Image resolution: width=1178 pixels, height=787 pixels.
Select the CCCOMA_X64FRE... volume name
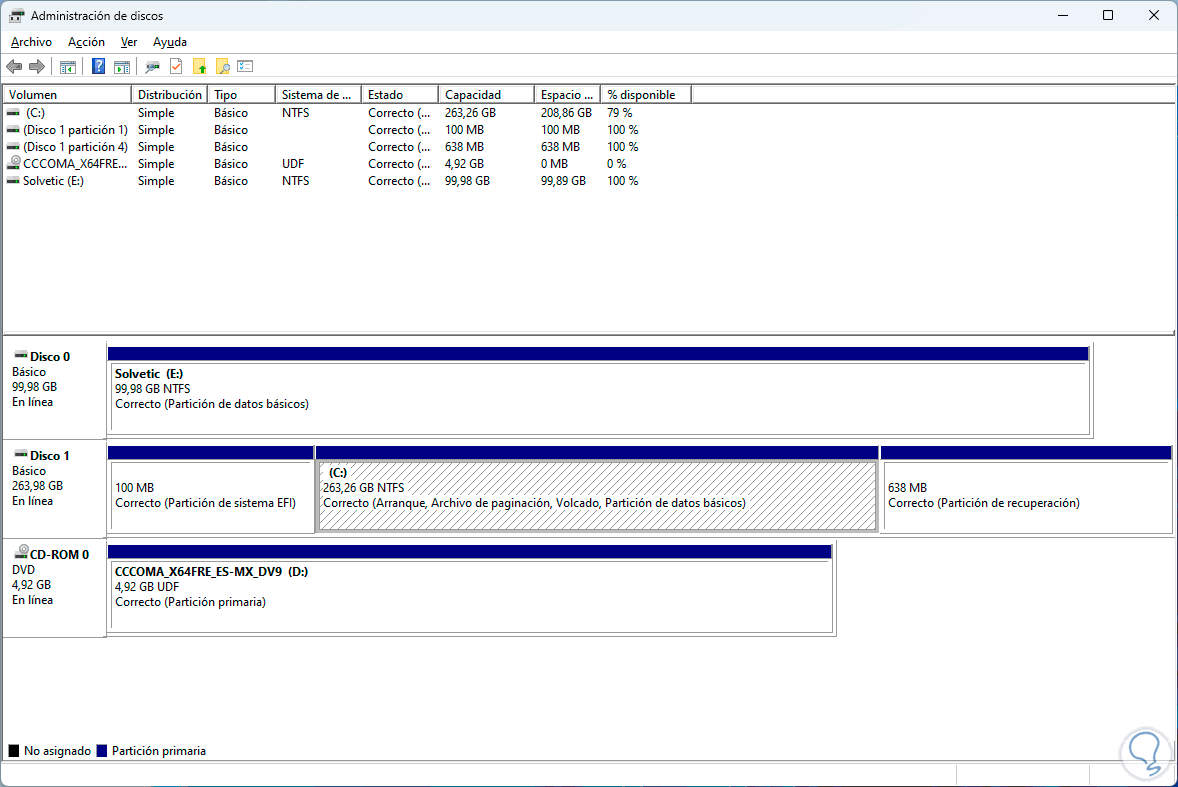[75, 164]
